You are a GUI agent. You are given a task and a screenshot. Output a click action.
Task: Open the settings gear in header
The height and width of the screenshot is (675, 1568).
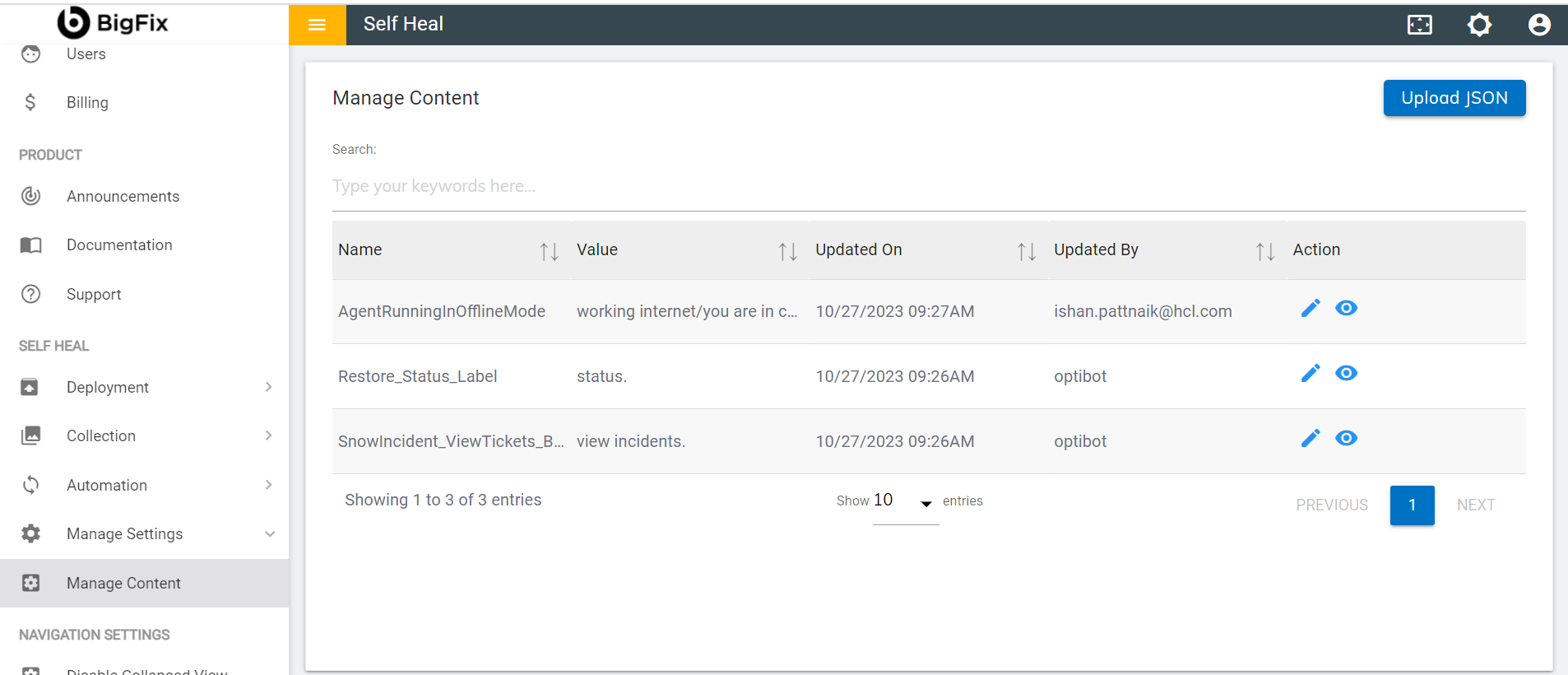(1479, 25)
